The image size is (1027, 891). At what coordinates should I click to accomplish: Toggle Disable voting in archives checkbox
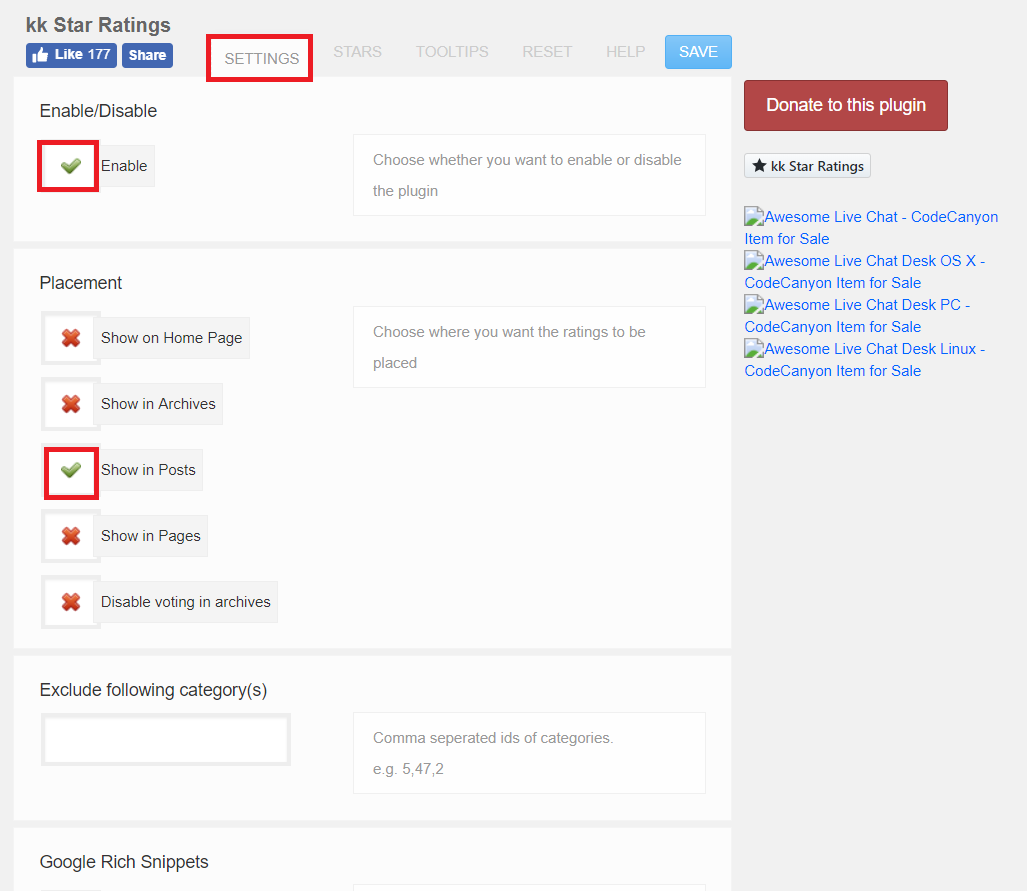70,602
